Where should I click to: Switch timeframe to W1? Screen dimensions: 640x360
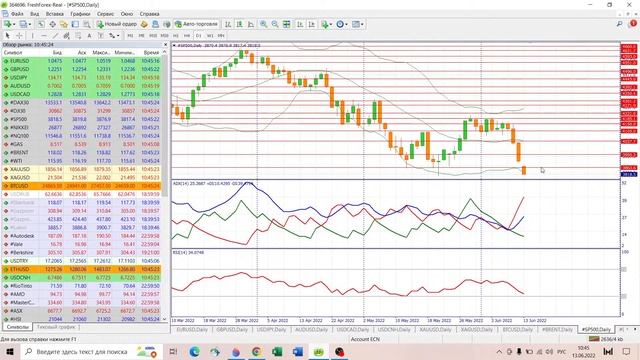click(210, 36)
